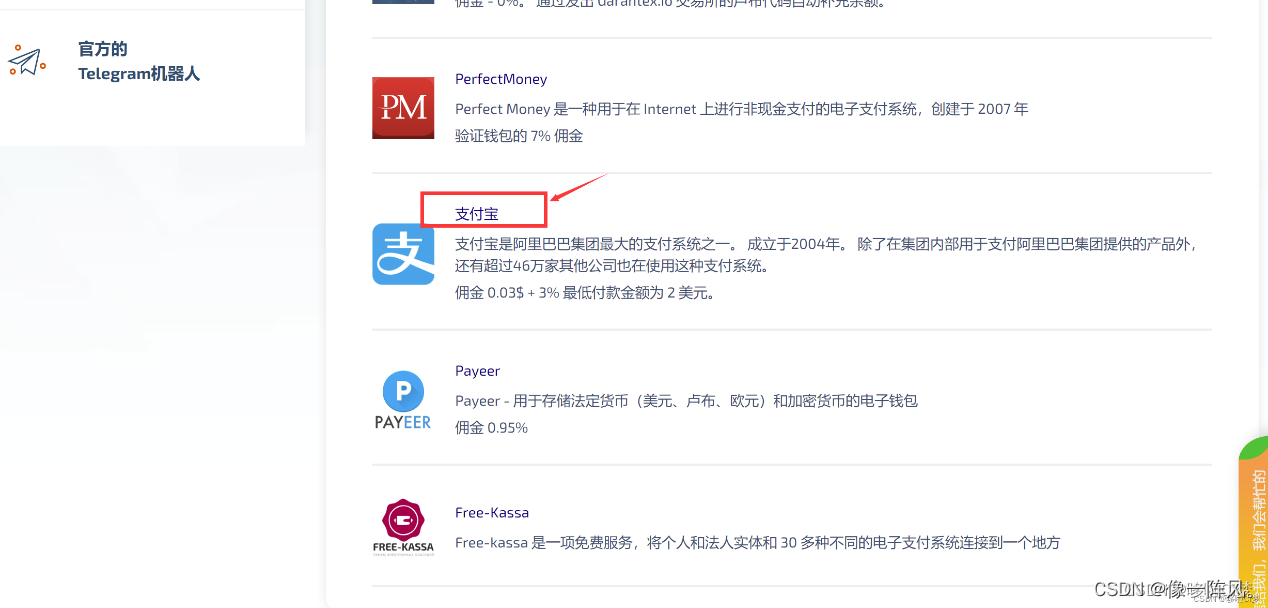Select the text '验证钱包的 7% 佣金'
Viewport: 1268px width, 608px height.
[519, 135]
